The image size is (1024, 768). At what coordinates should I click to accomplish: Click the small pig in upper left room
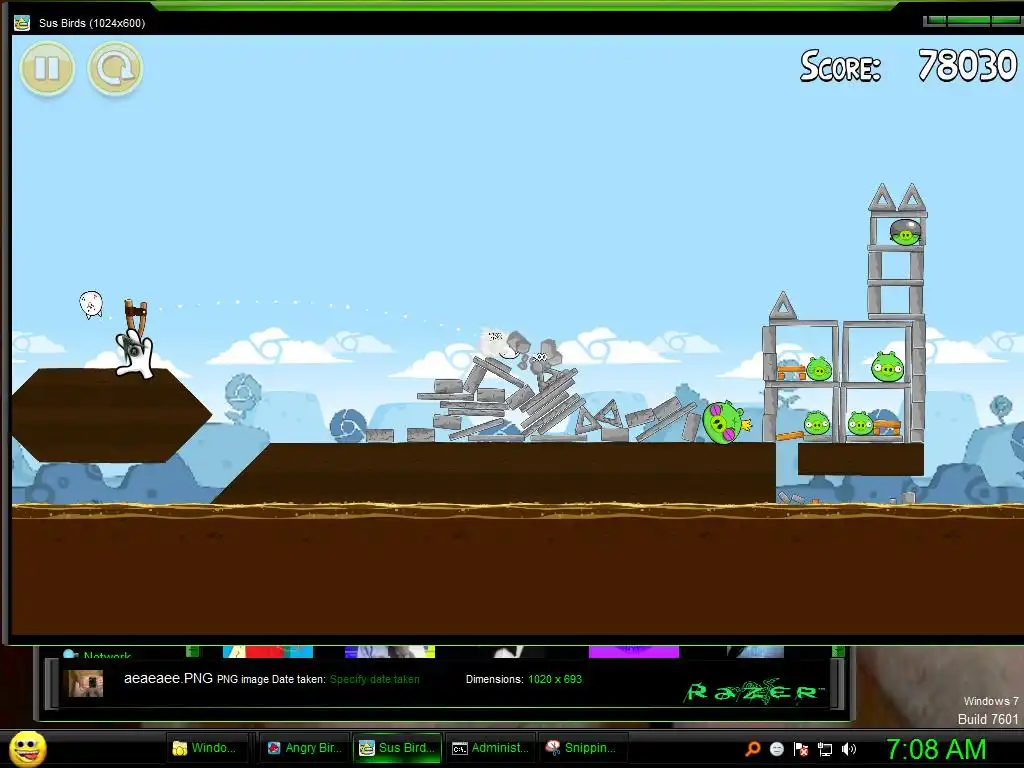(x=819, y=369)
